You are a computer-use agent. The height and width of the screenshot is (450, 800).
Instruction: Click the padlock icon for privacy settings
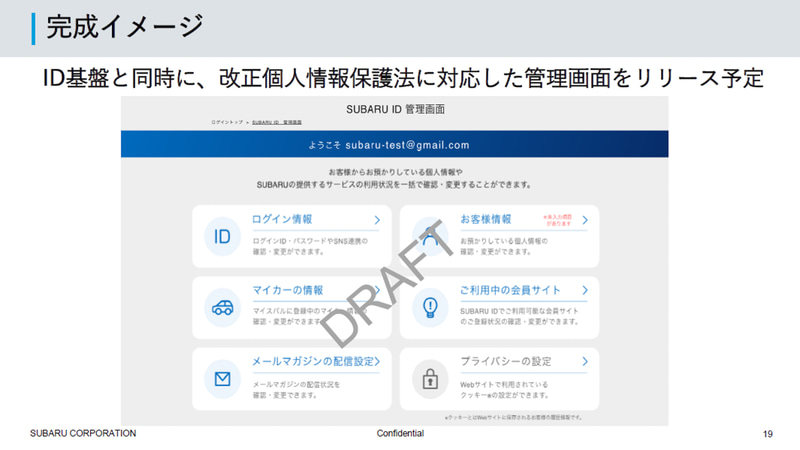click(430, 379)
